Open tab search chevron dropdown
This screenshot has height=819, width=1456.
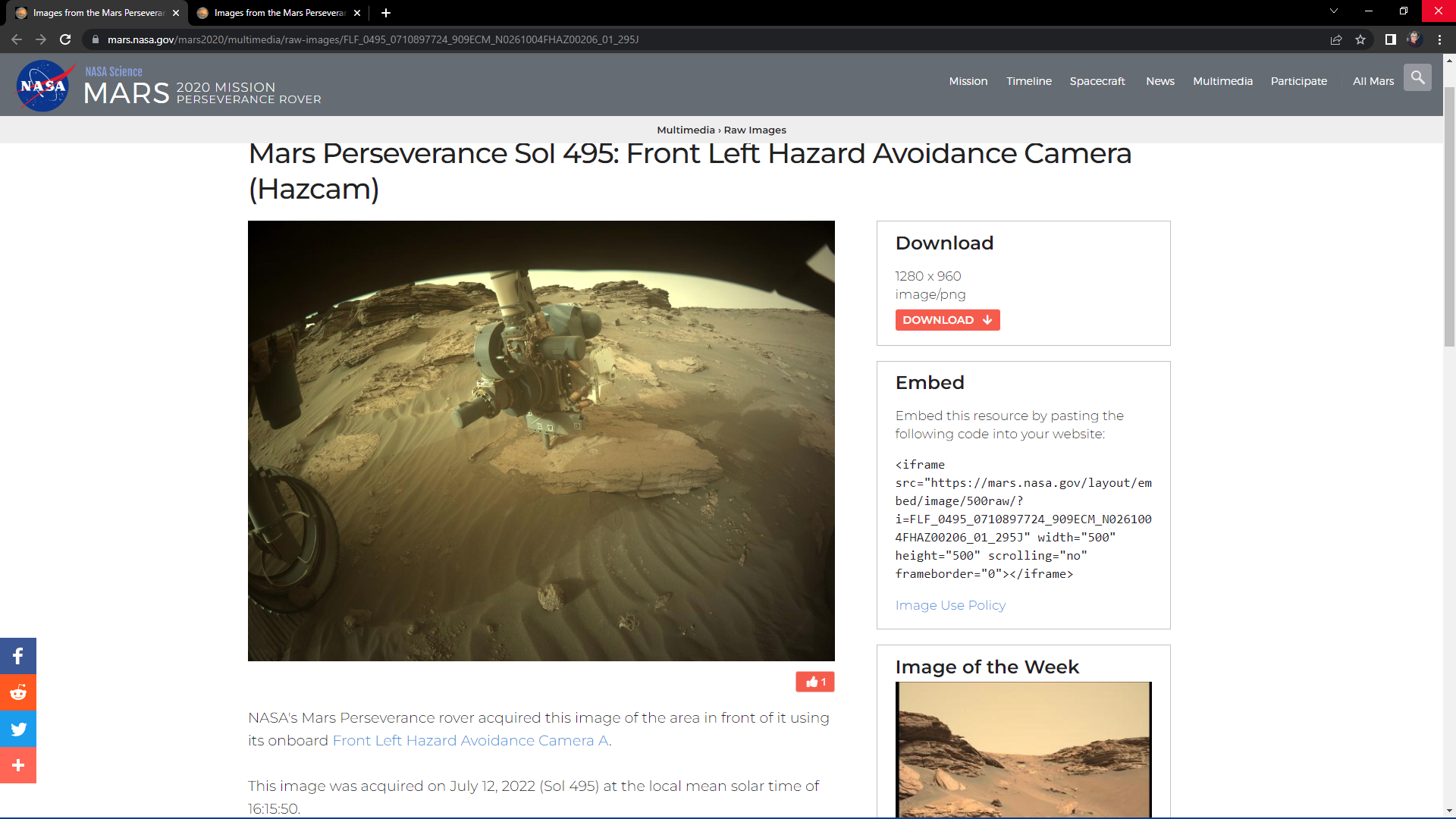point(1333,11)
